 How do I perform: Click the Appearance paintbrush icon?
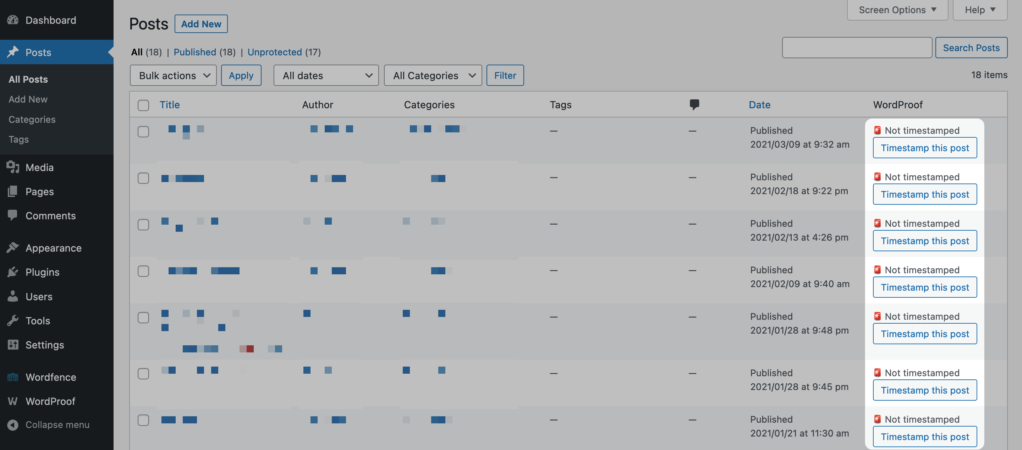(x=13, y=248)
